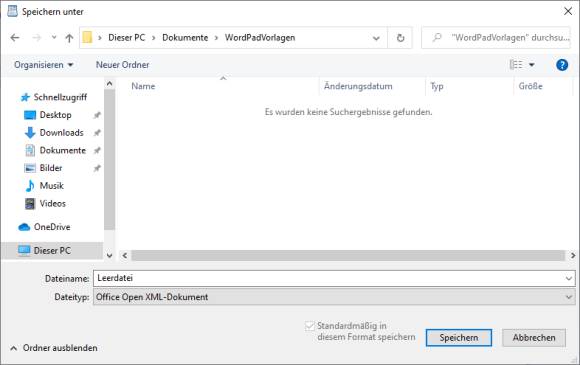Image resolution: width=580 pixels, height=365 pixels.
Task: Open the Dateityp format dropdown
Action: pos(334,297)
